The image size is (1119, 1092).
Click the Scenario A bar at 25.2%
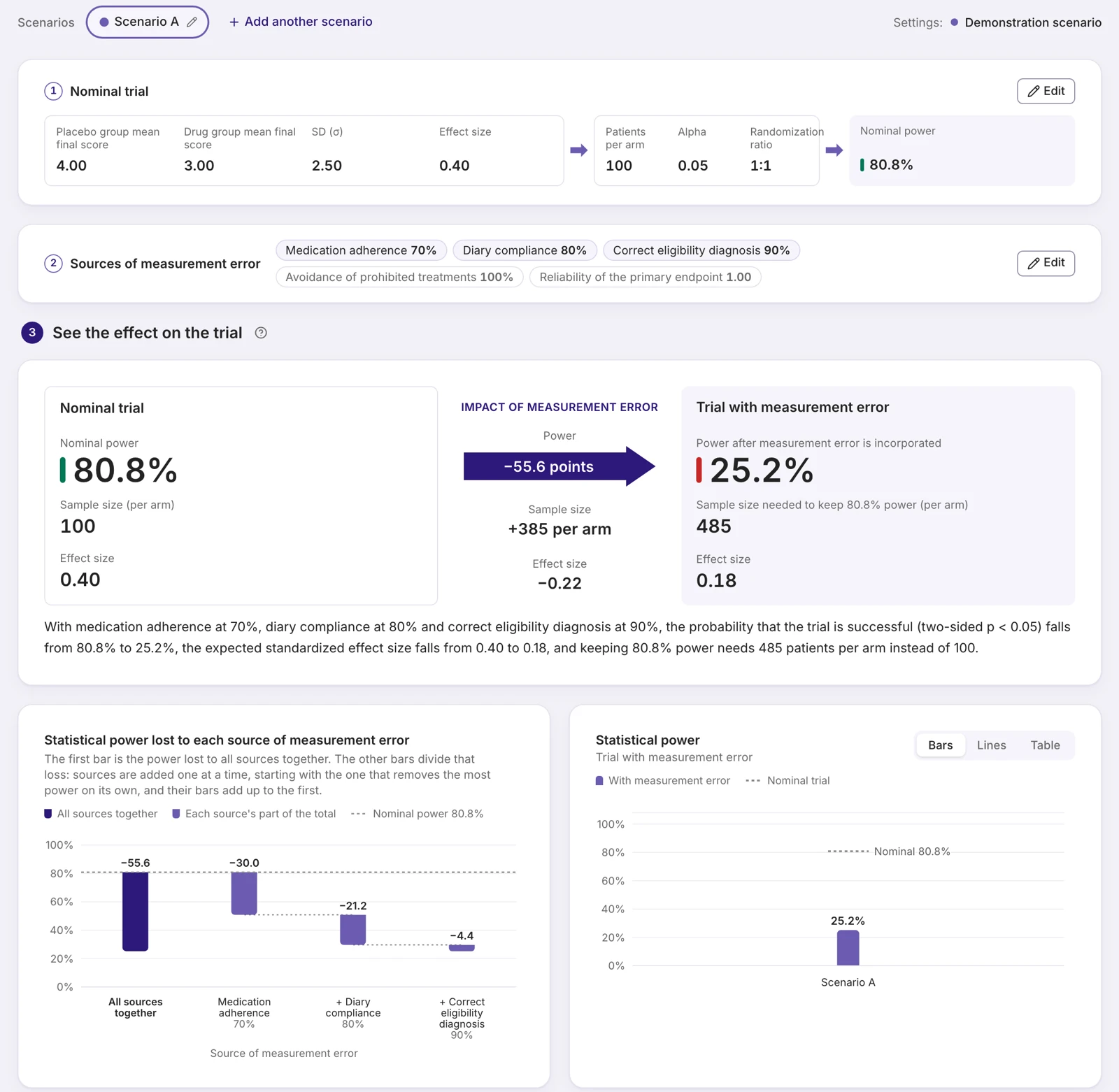coord(848,948)
